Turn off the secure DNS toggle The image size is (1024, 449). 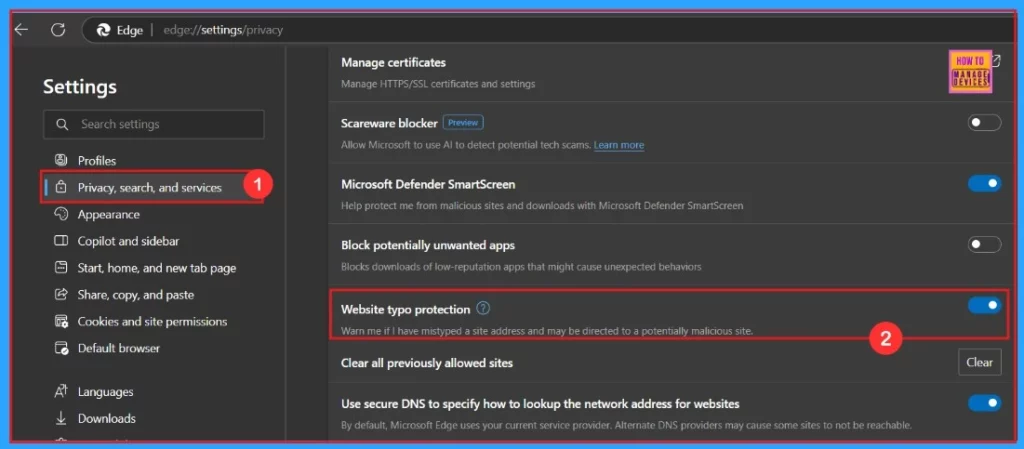click(x=984, y=403)
